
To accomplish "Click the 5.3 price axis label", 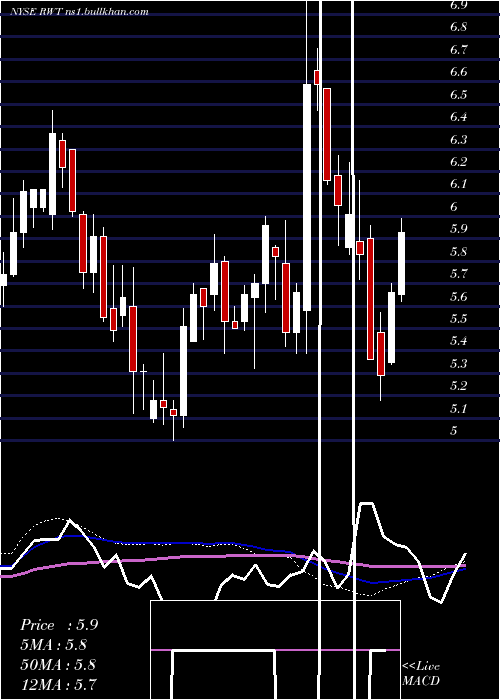I will click(x=459, y=364).
